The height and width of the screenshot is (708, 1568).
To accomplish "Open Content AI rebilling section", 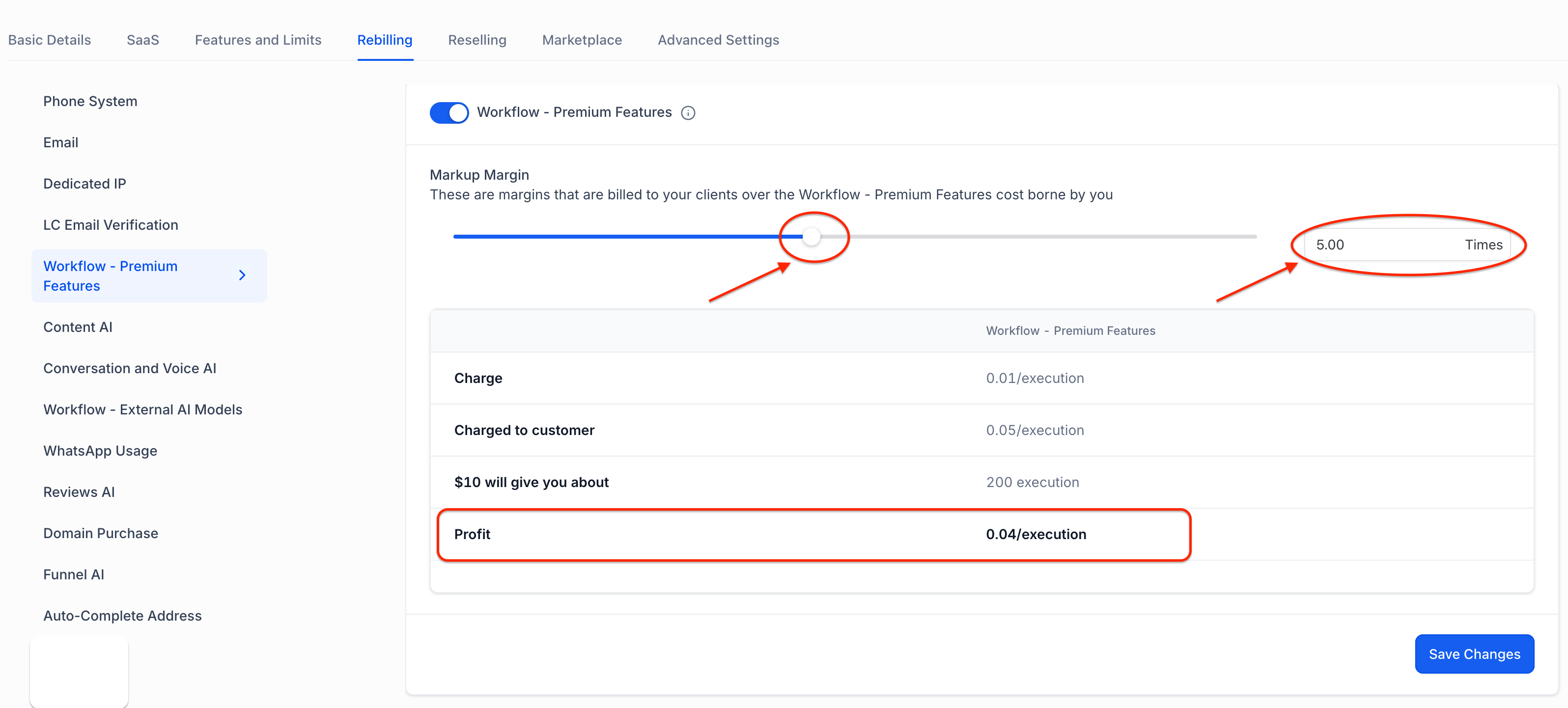I will coord(77,327).
